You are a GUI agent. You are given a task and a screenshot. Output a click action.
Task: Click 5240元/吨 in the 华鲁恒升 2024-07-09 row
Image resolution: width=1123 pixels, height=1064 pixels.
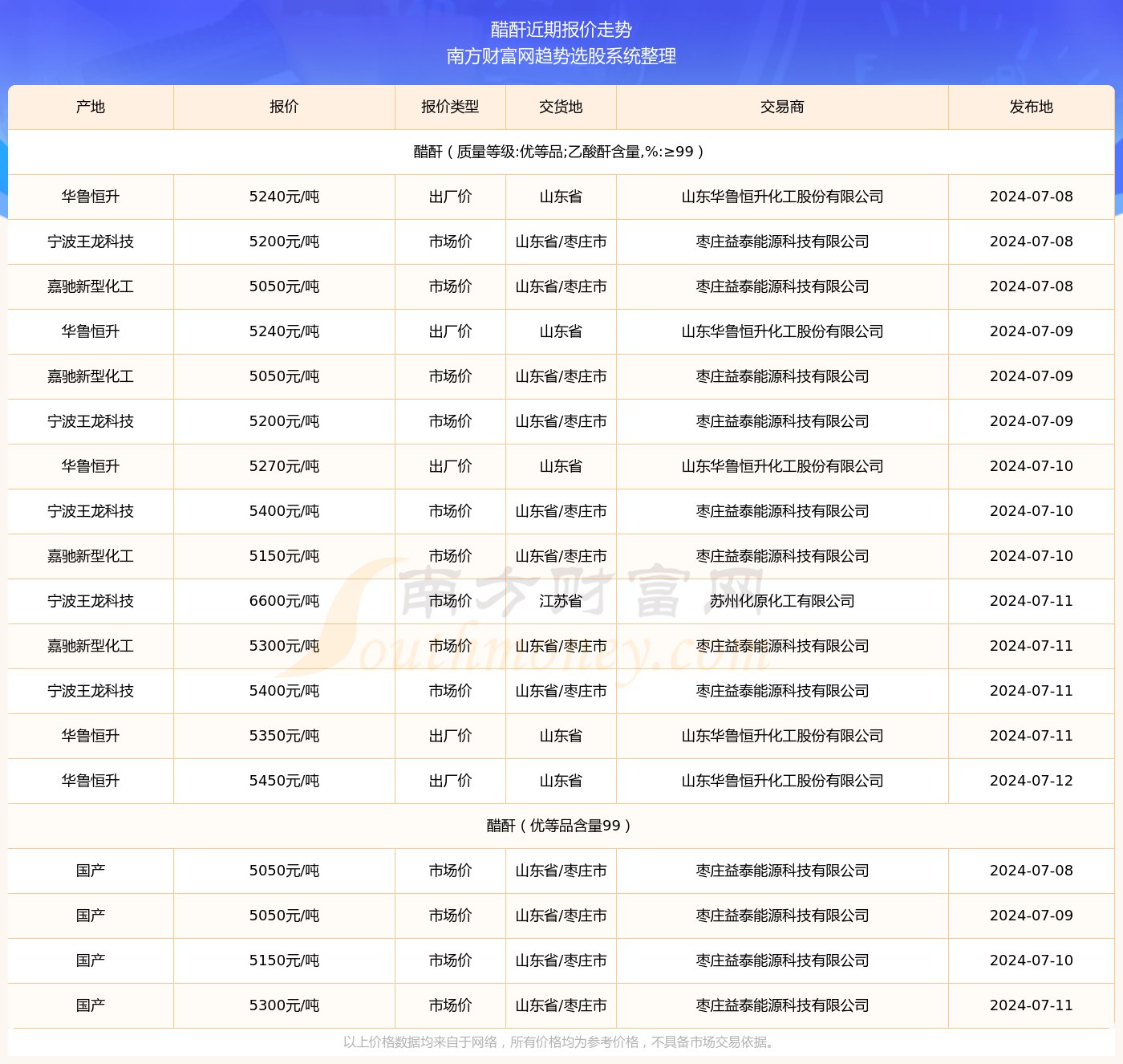point(284,331)
